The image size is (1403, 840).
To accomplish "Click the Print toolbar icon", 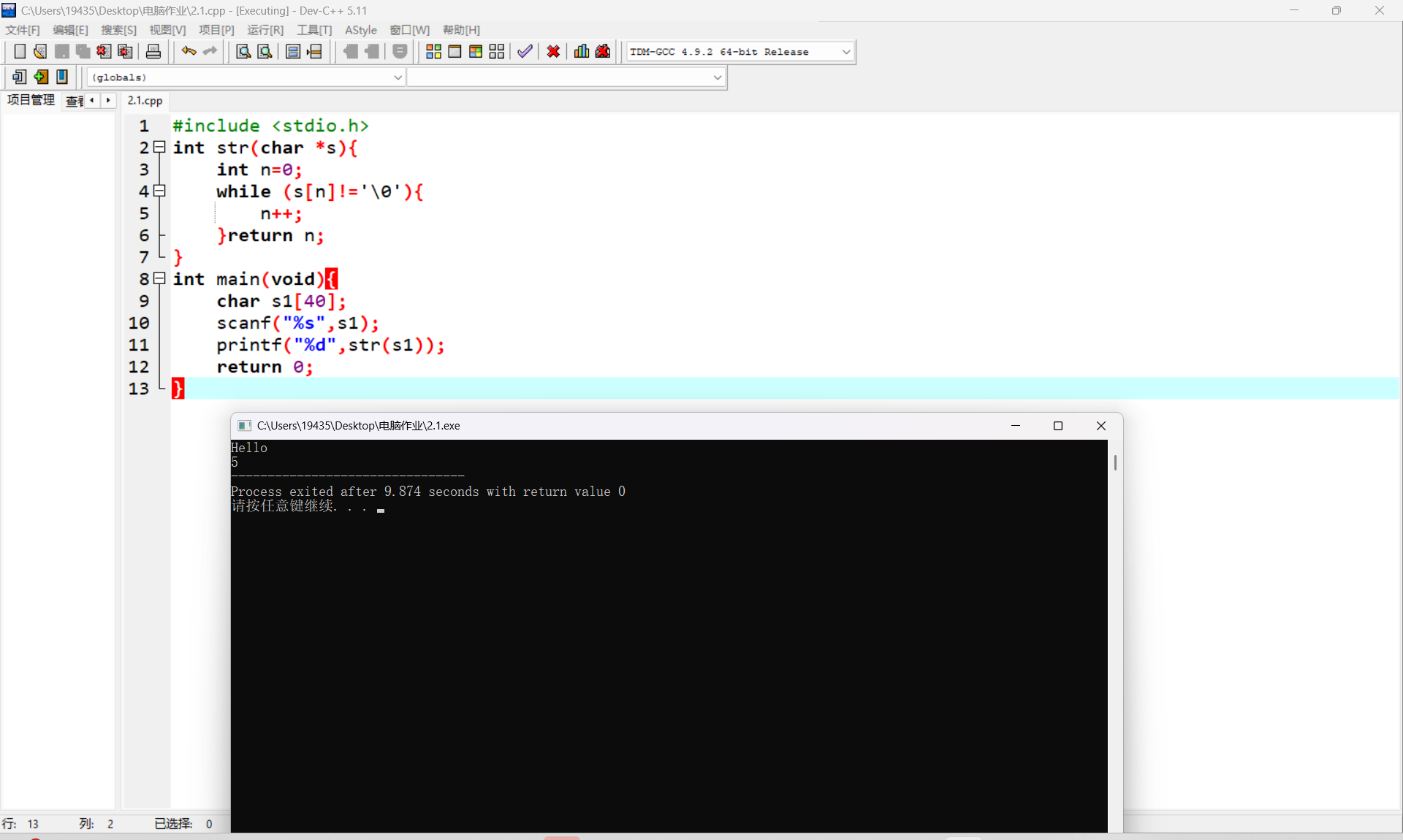I will (153, 52).
